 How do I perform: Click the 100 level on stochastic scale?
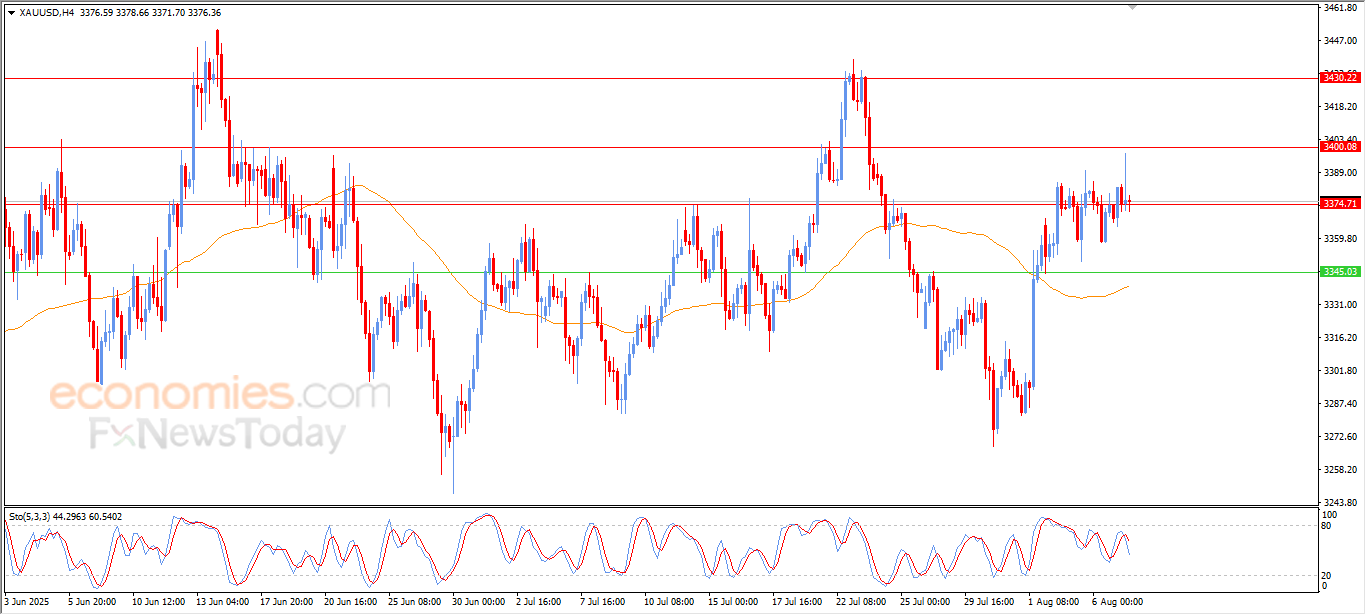click(x=1330, y=514)
